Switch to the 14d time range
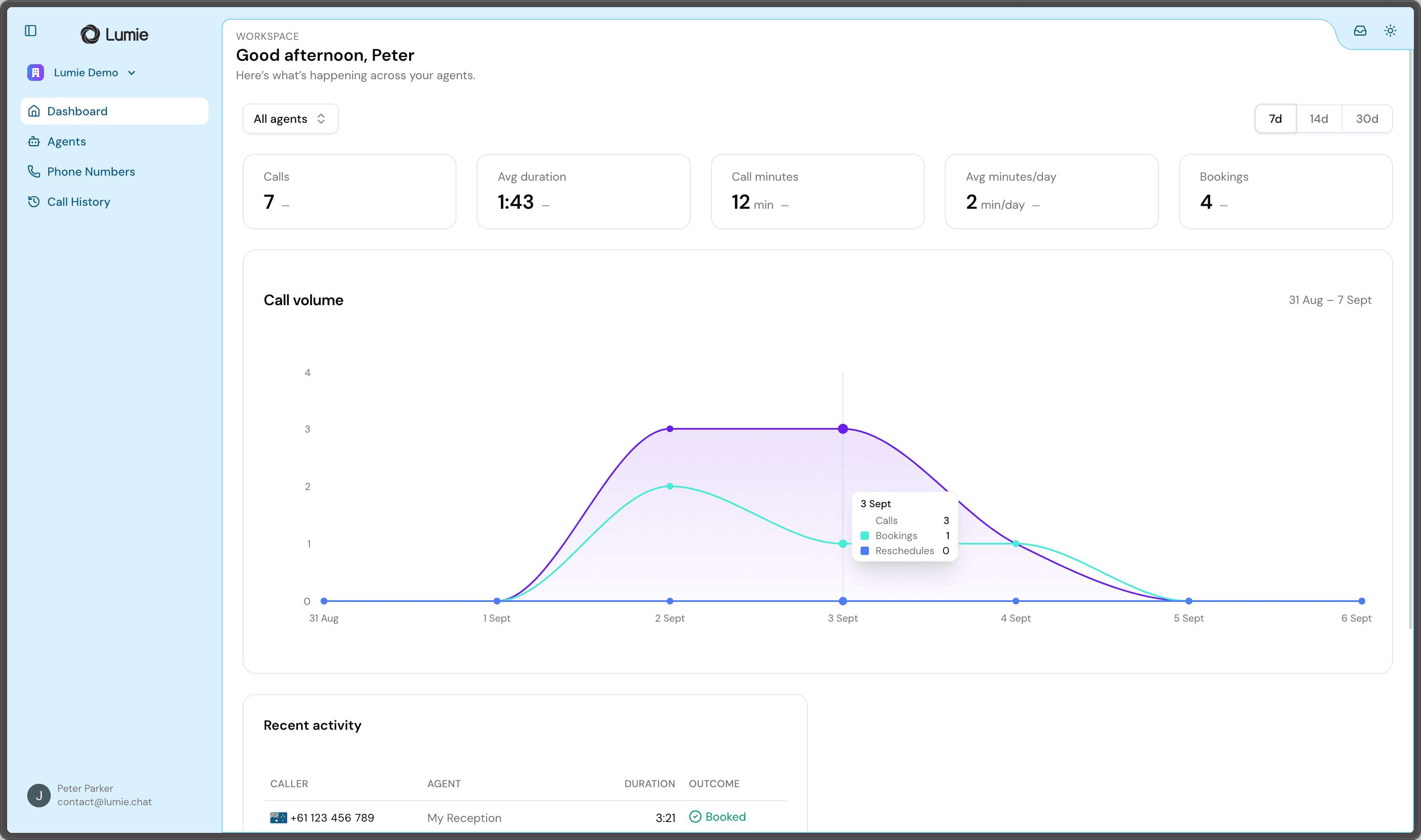 pyautogui.click(x=1319, y=119)
